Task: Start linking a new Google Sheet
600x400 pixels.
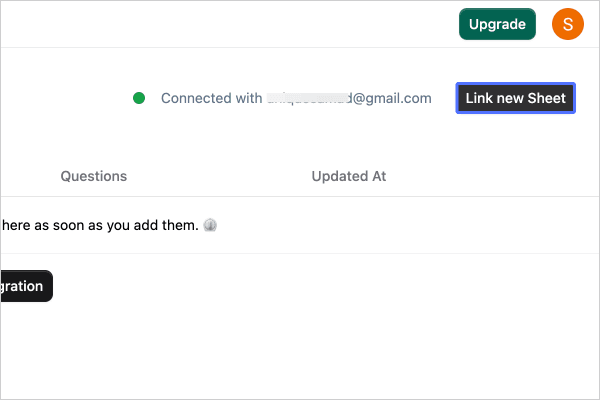Action: tap(515, 98)
